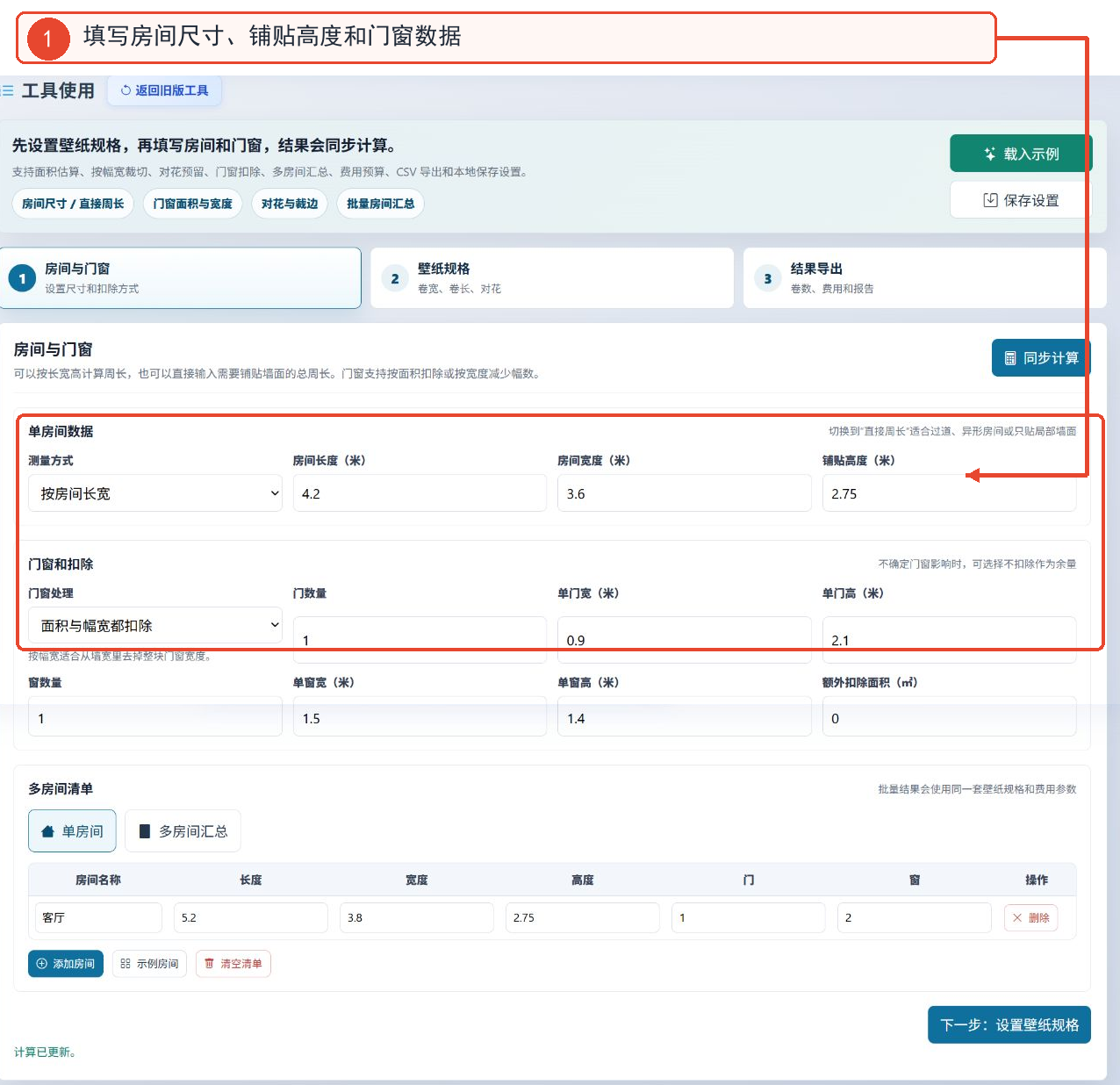
Task: Click the 门数量 input field
Action: (x=420, y=639)
